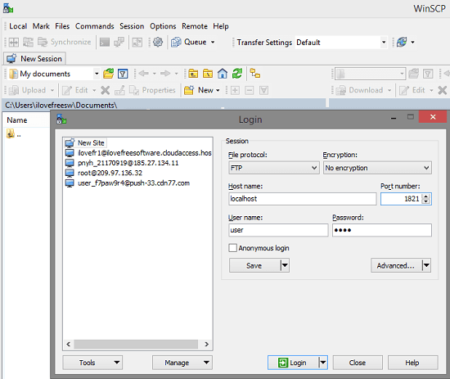Select New Site in the site list
Screen dimensions: 450x379
85,143
